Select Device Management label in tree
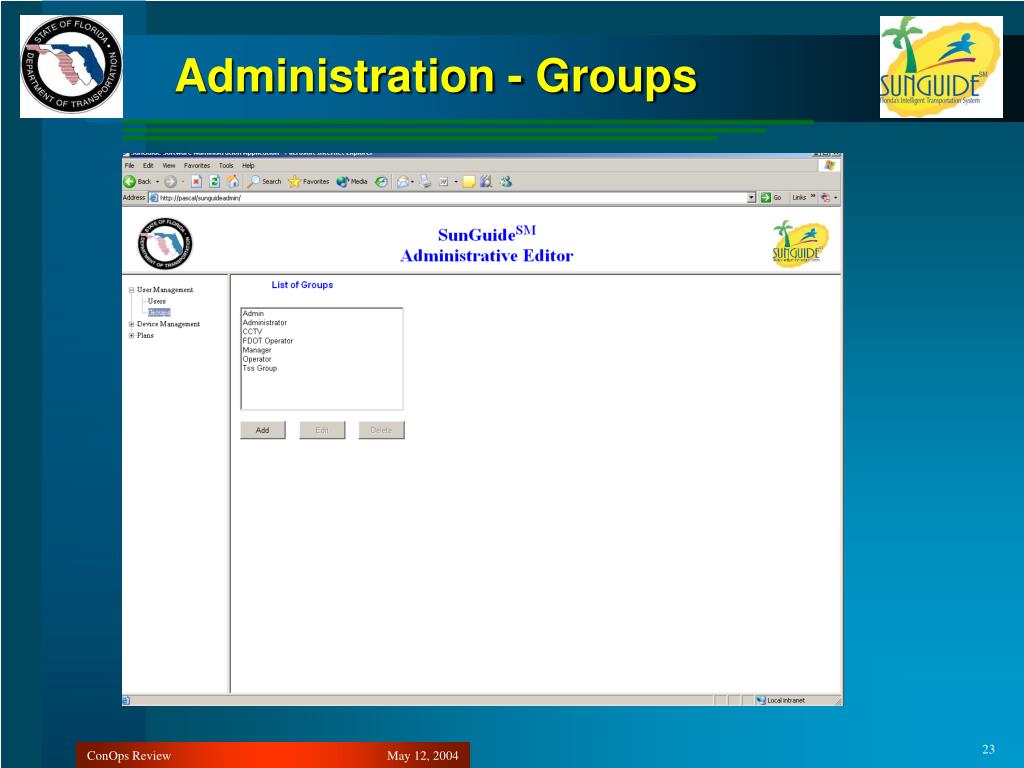Viewport: 1024px width, 768px height. [168, 324]
